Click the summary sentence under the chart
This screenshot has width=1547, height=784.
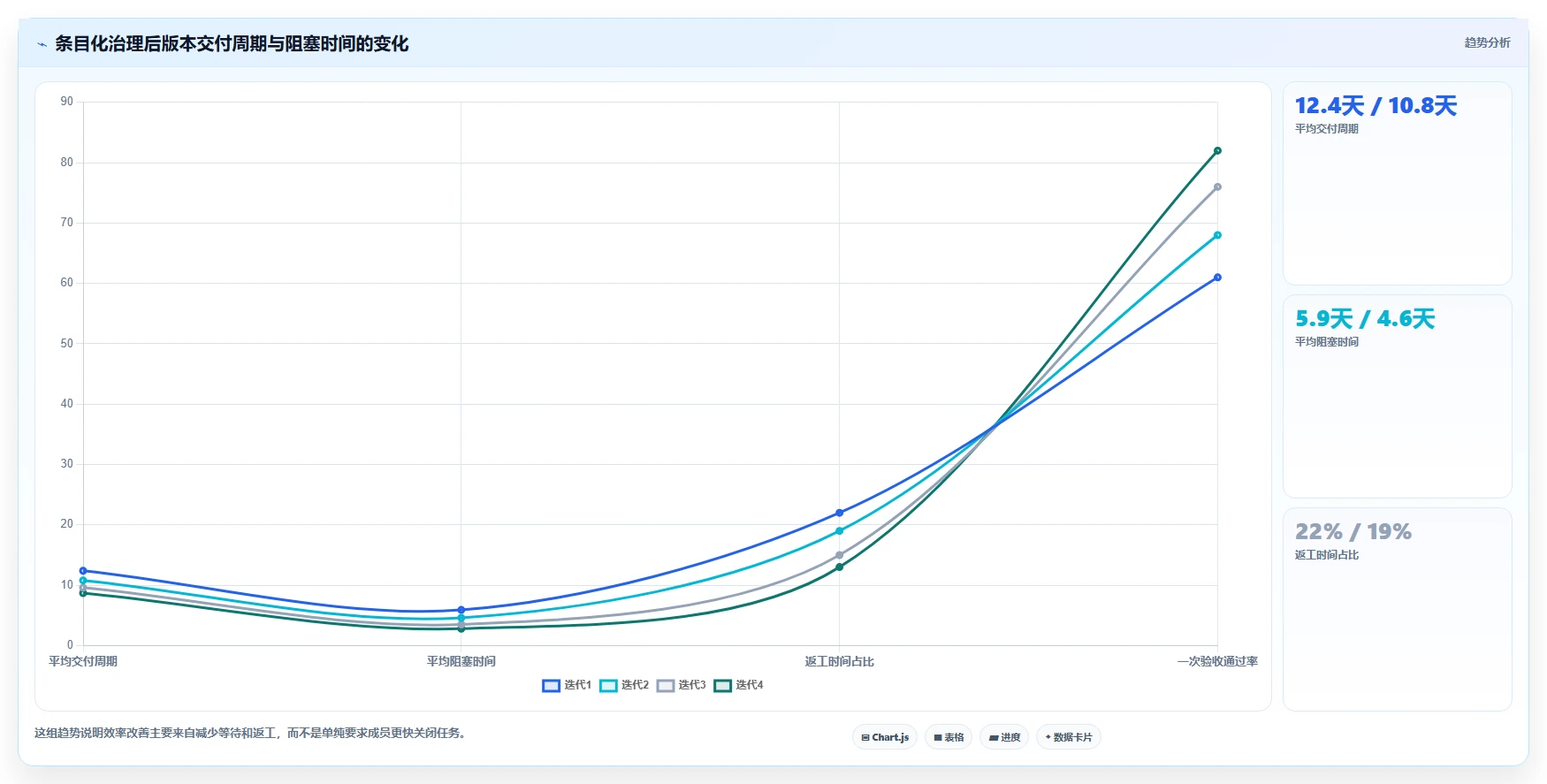250,733
